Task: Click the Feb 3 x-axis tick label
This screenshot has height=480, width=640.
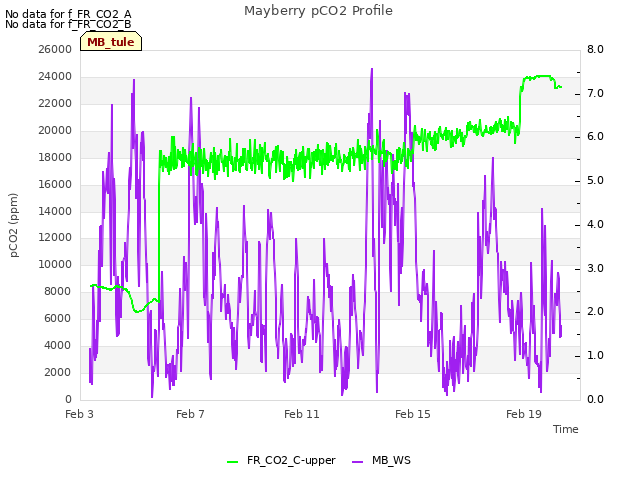Action: pyautogui.click(x=80, y=414)
